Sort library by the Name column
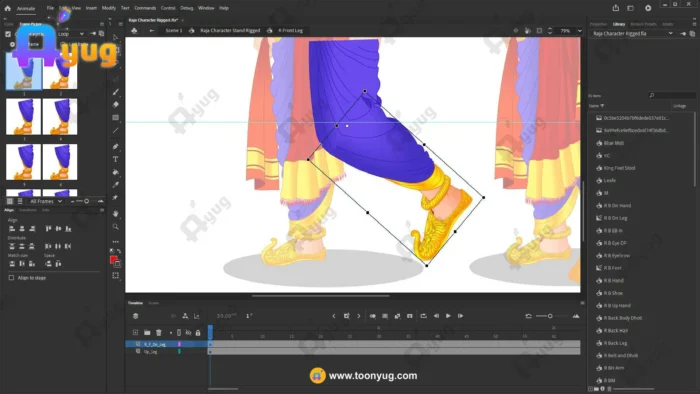700x394 pixels. 596,106
